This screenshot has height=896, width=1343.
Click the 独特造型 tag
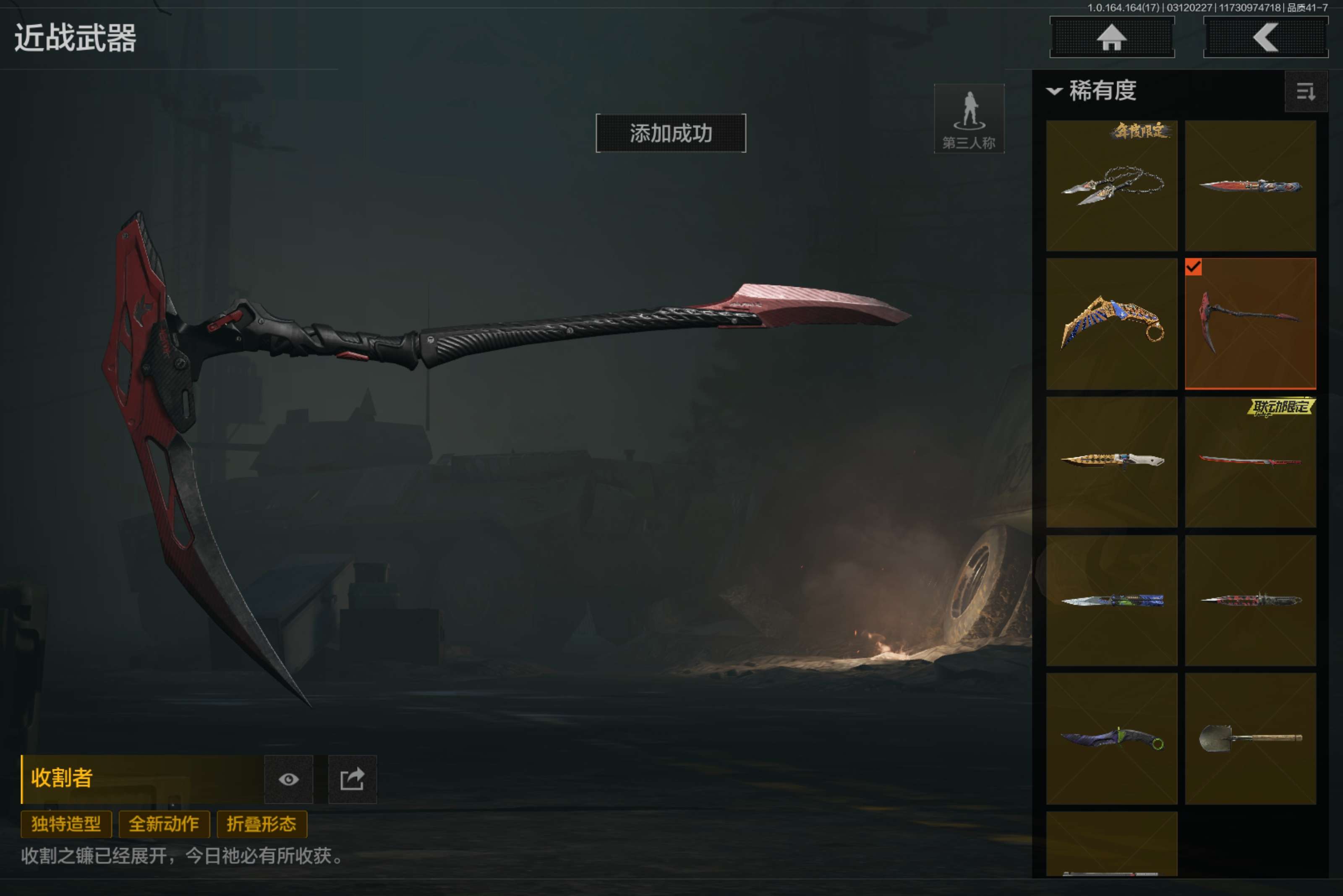66,824
